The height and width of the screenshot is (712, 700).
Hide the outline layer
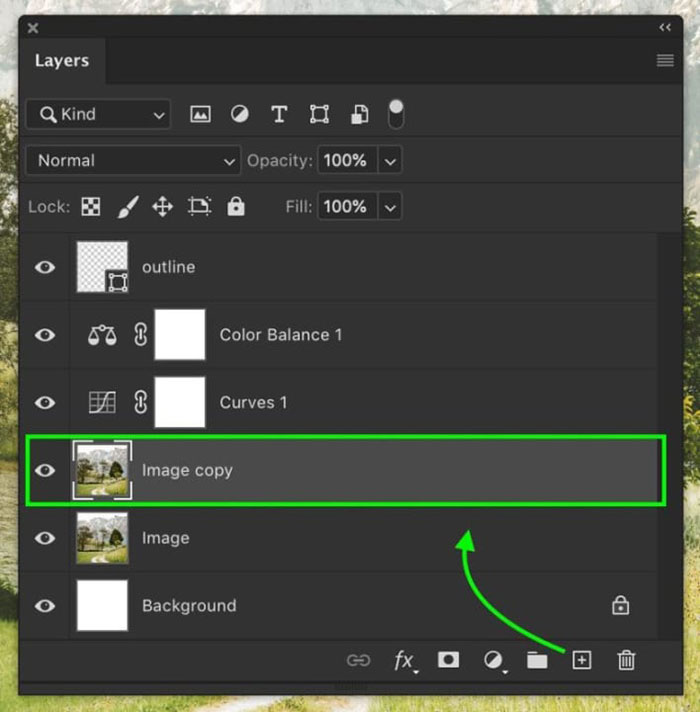45,267
